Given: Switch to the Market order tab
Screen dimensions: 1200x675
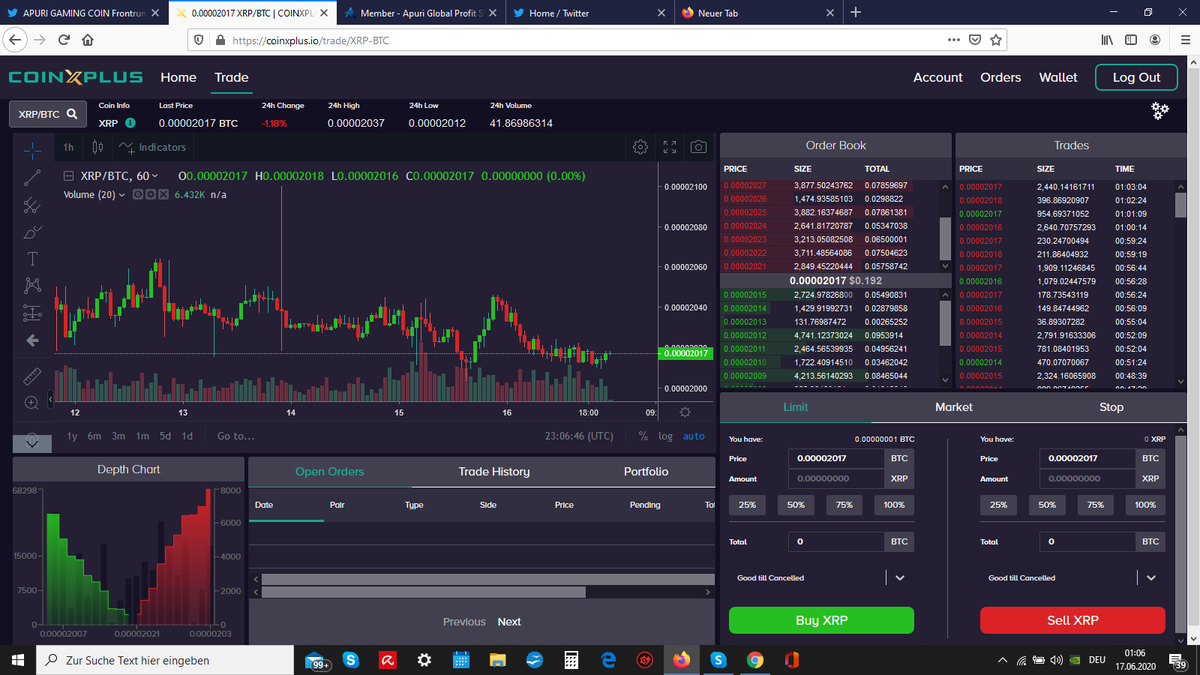Looking at the screenshot, I should [x=953, y=407].
